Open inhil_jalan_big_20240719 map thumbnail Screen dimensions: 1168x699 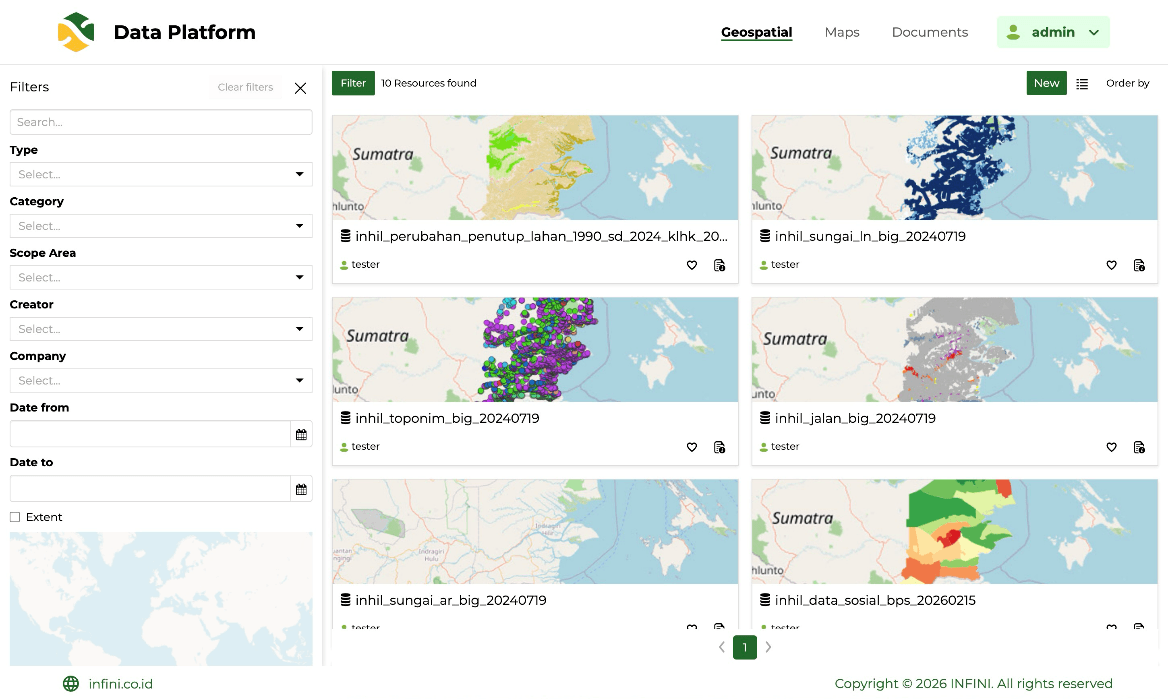pyautogui.click(x=954, y=350)
